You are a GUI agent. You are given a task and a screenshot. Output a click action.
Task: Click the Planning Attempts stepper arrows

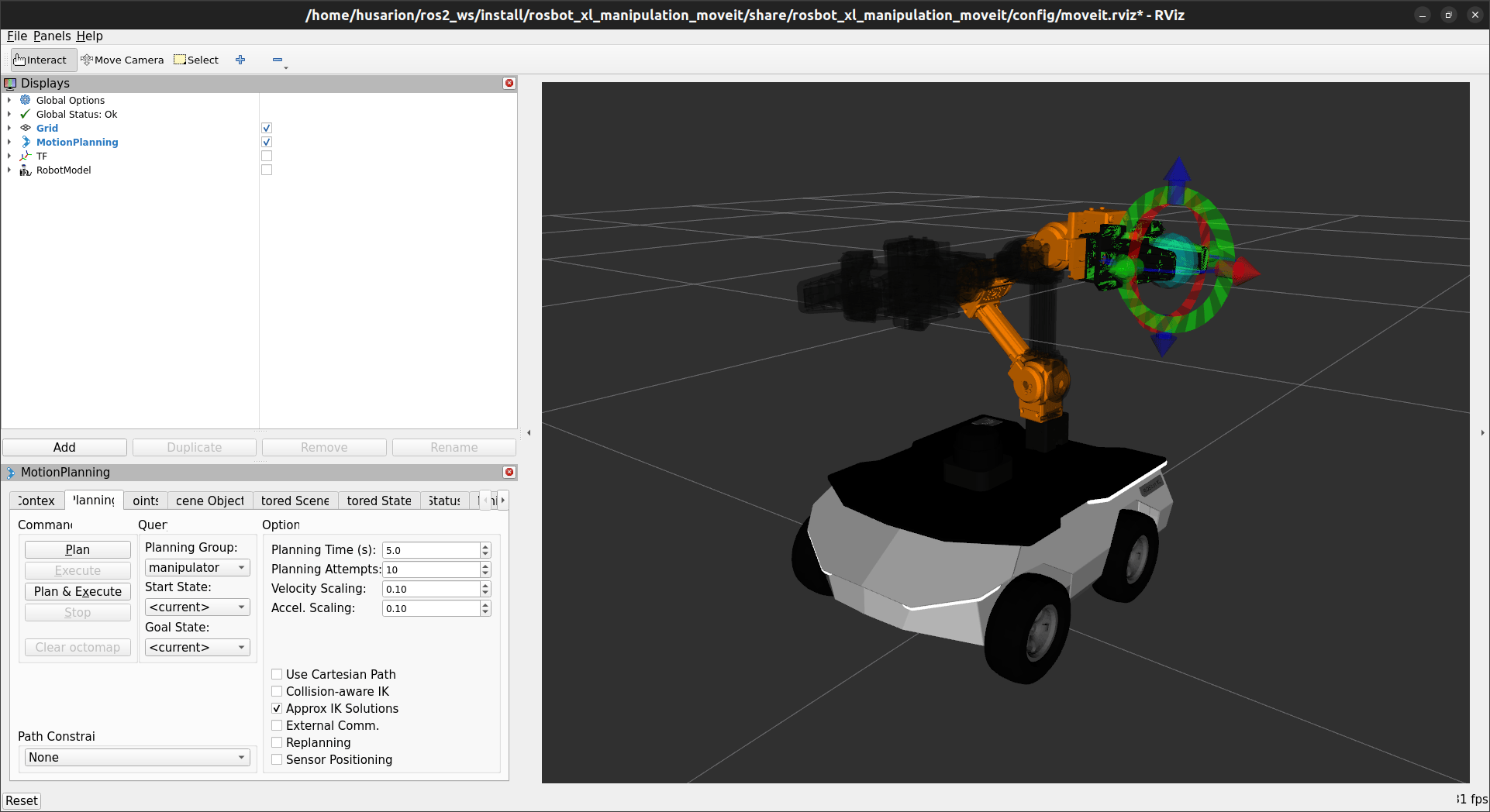[485, 569]
